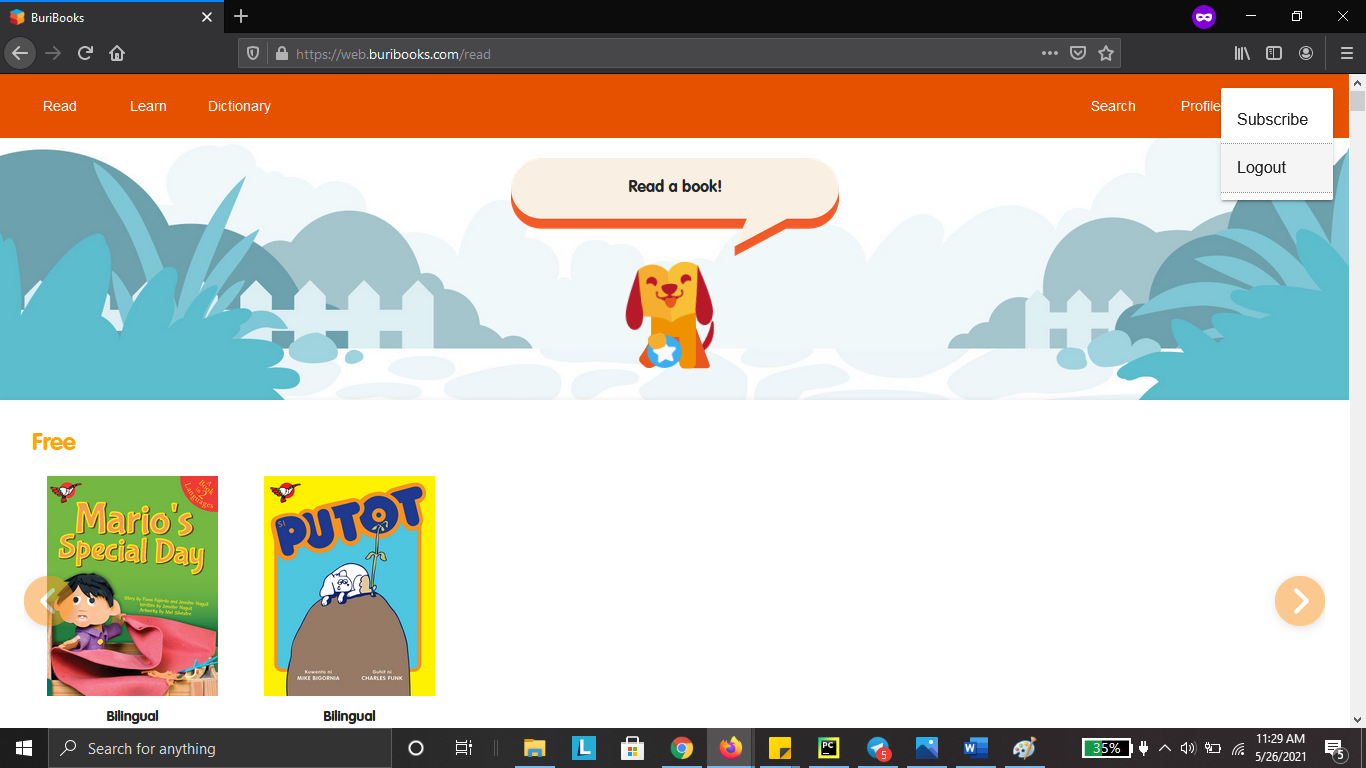The height and width of the screenshot is (768, 1366).
Task: Open File Explorer from the taskbar
Action: tap(535, 748)
